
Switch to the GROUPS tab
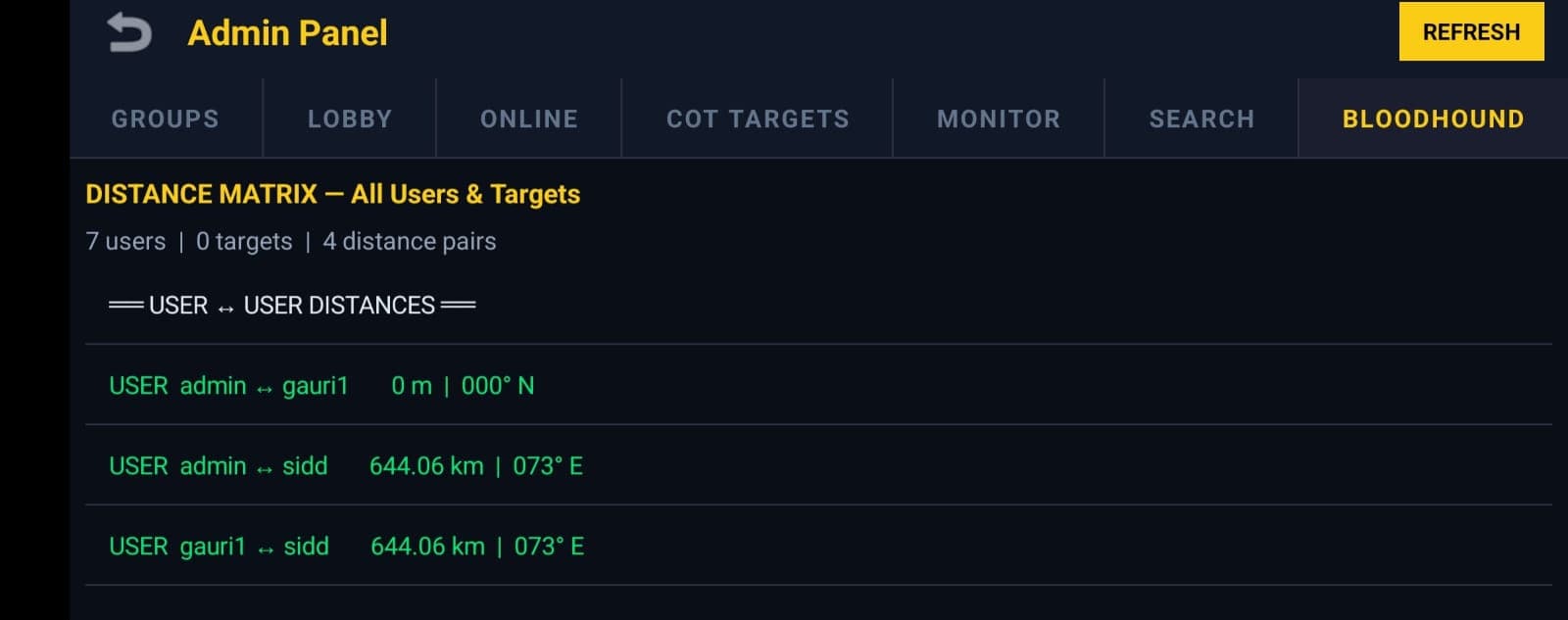point(166,119)
